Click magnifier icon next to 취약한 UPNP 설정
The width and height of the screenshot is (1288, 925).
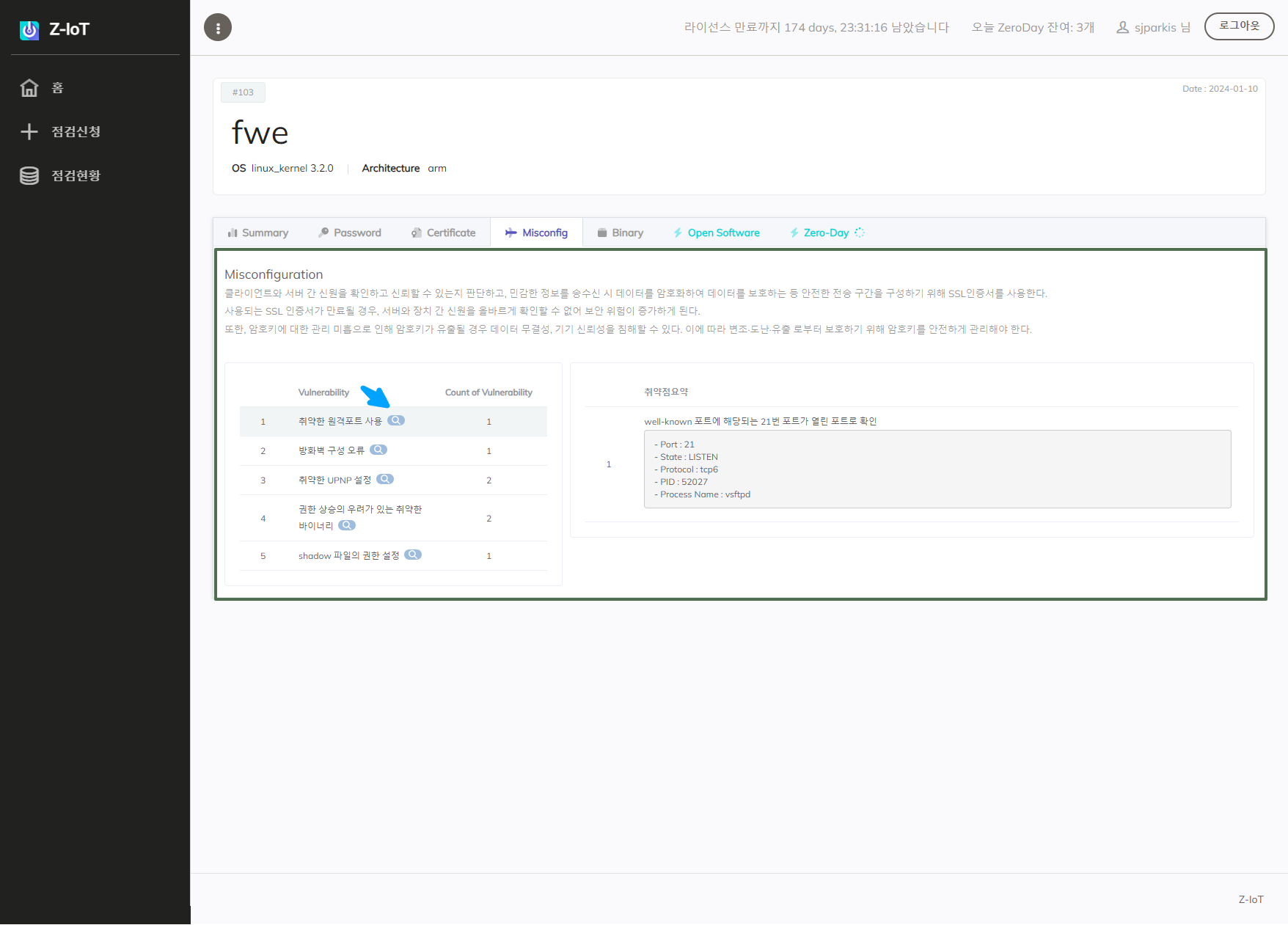385,480
